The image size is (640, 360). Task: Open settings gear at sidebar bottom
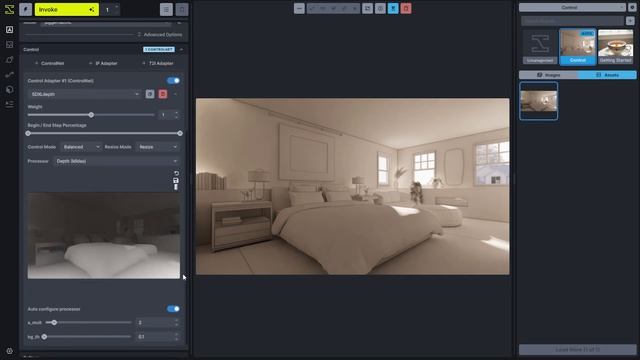(x=9, y=351)
